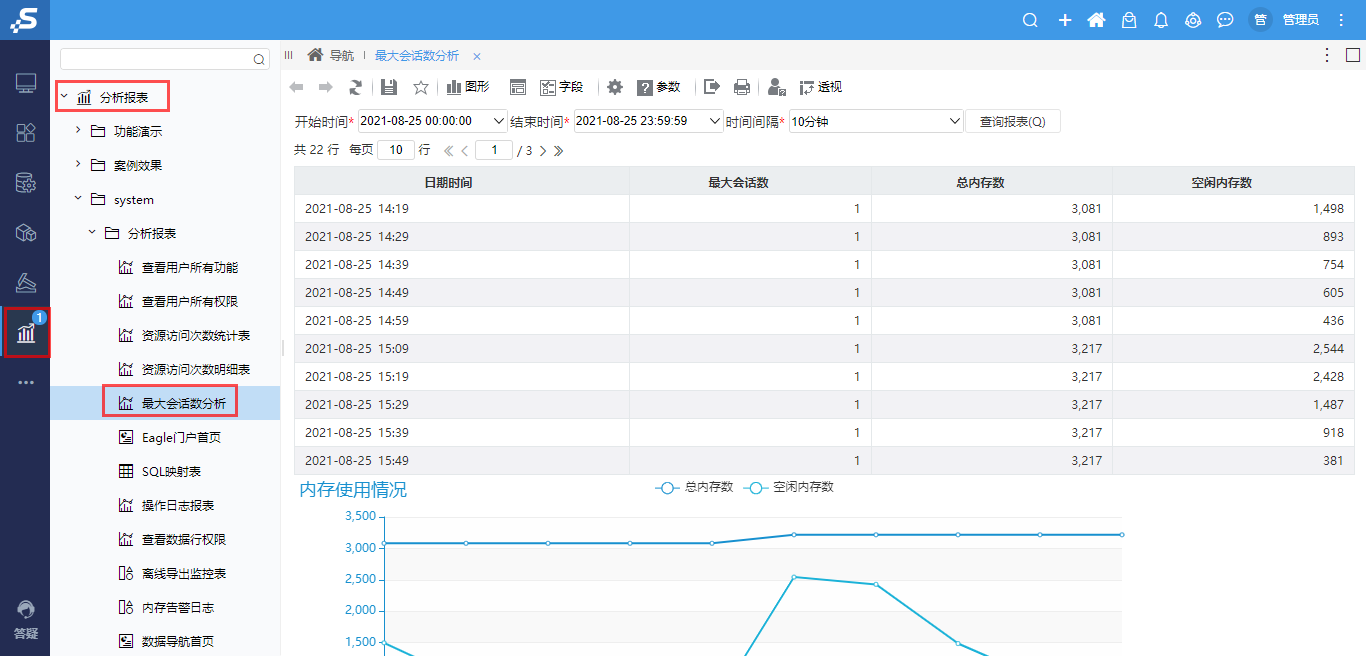Click the forward arrow in report toolbar
Screen dimensions: 1366x656
click(326, 87)
